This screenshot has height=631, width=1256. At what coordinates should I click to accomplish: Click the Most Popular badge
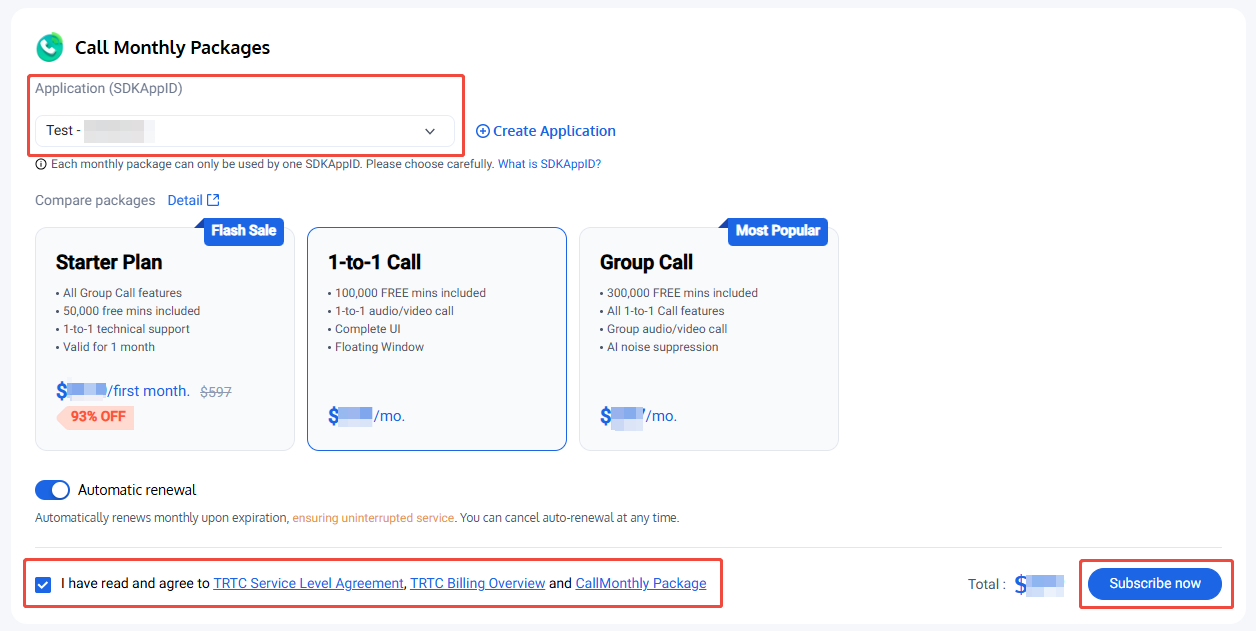777,231
